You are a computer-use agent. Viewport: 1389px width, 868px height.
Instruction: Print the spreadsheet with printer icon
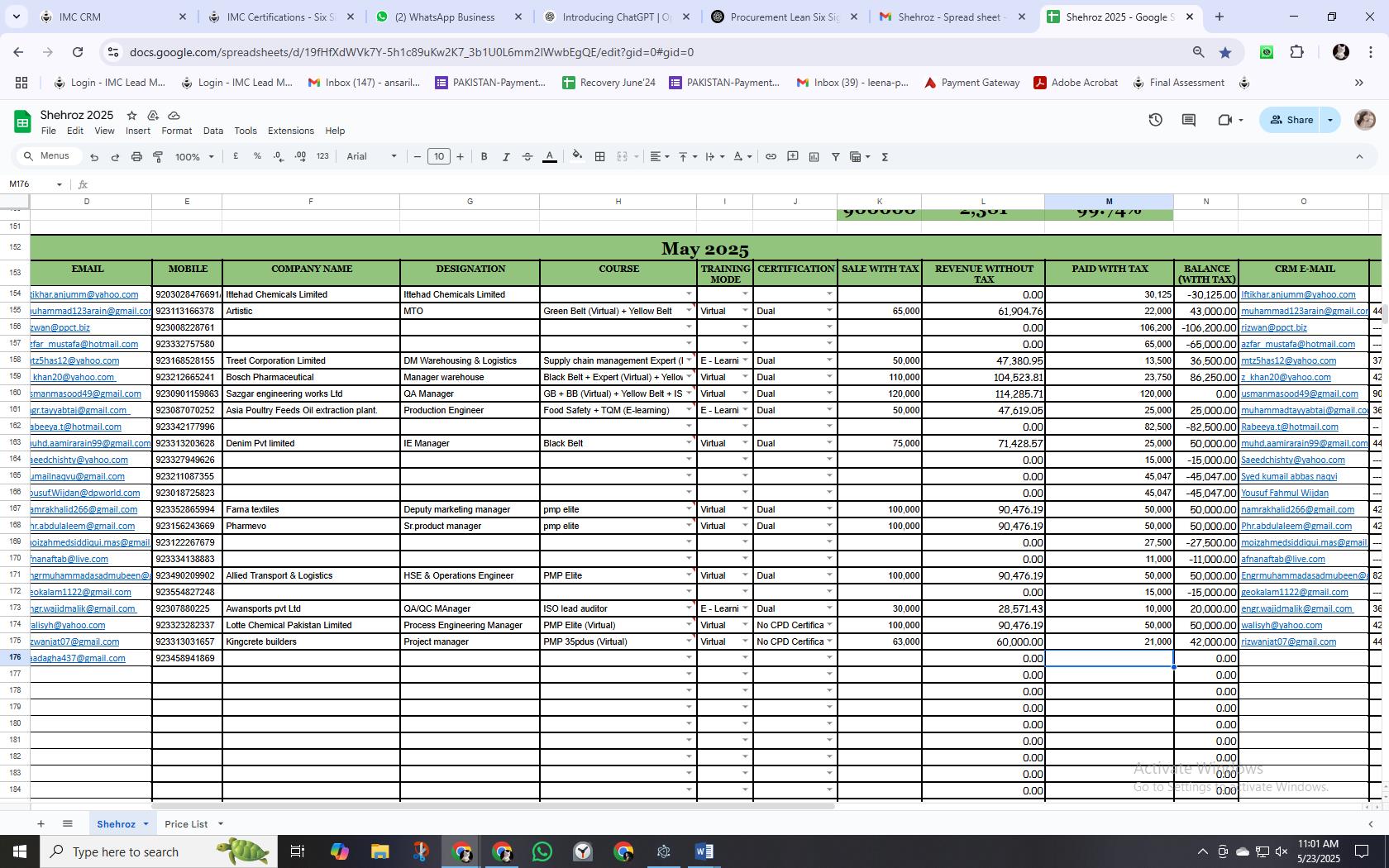pos(136,157)
